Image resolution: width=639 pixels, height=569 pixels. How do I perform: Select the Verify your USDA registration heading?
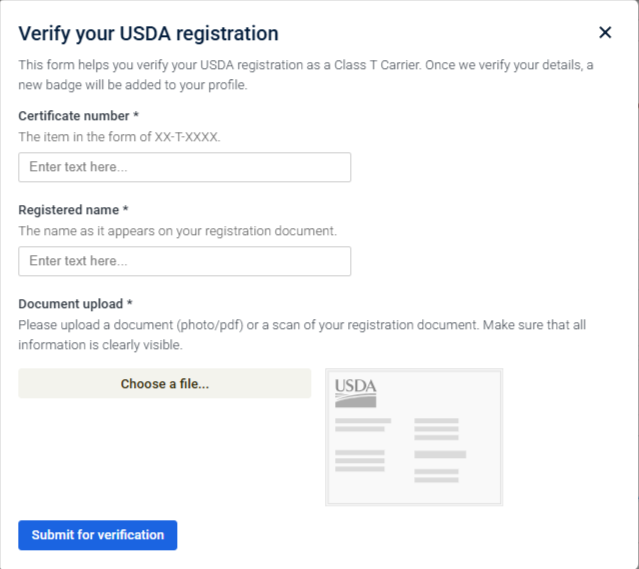(149, 34)
